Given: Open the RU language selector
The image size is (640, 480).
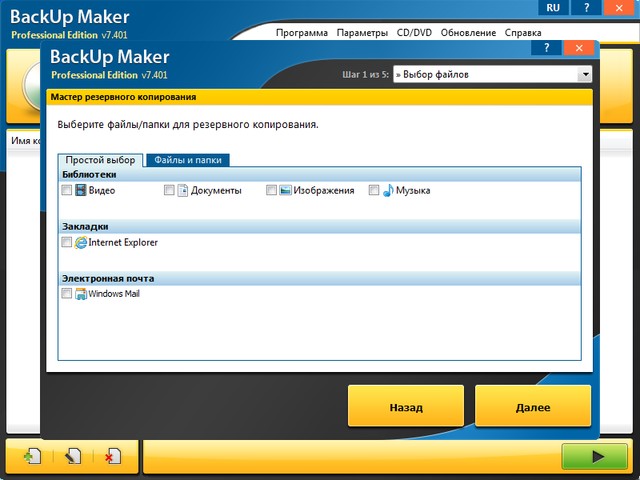Looking at the screenshot, I should pos(552,8).
